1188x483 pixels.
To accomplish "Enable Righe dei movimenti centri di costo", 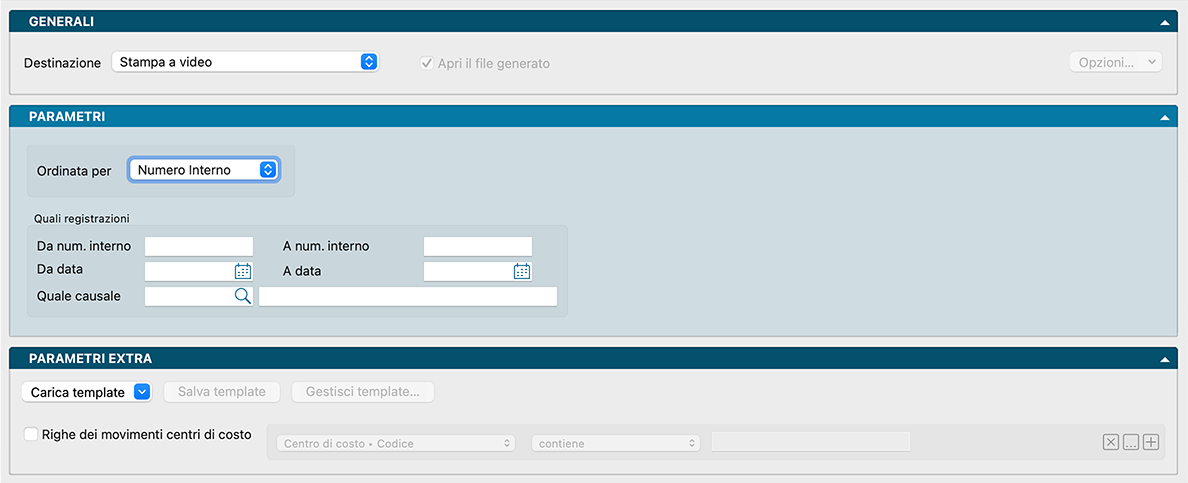I will coord(32,434).
